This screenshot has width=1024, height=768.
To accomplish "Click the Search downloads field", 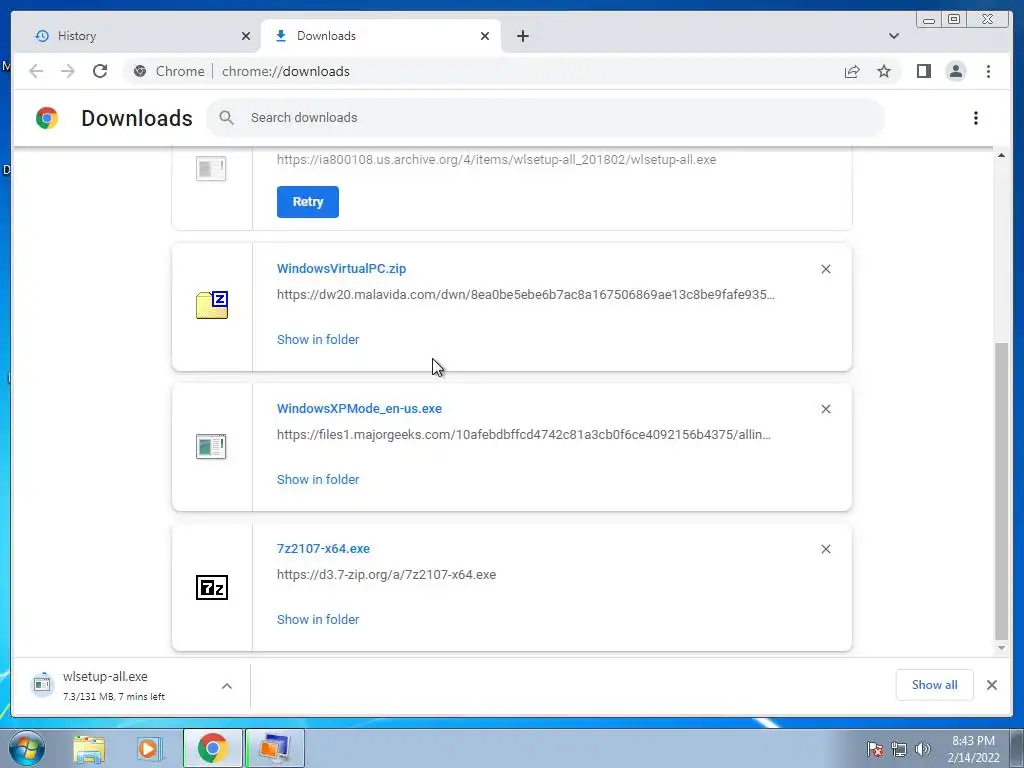I will tap(545, 118).
